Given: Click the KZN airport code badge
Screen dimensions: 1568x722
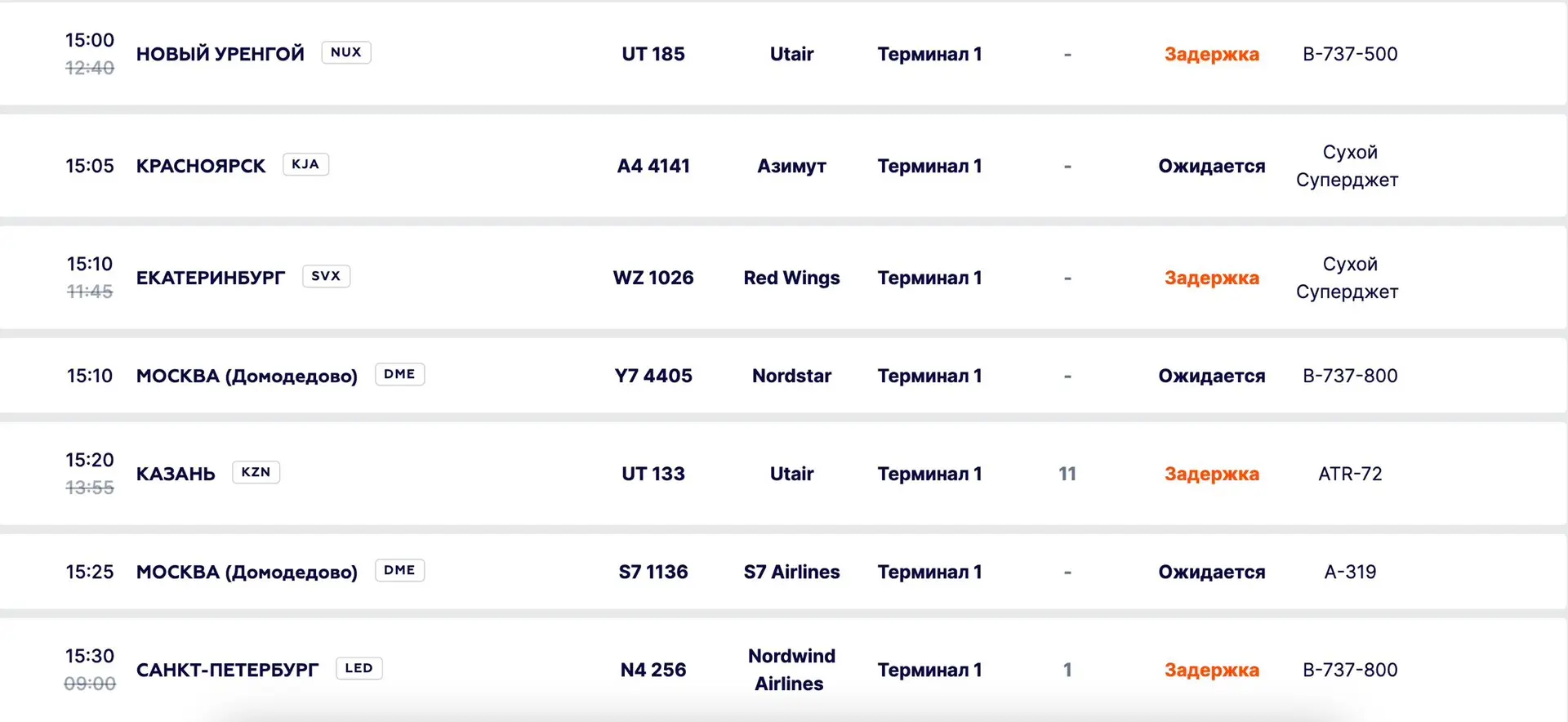Looking at the screenshot, I should click(256, 472).
